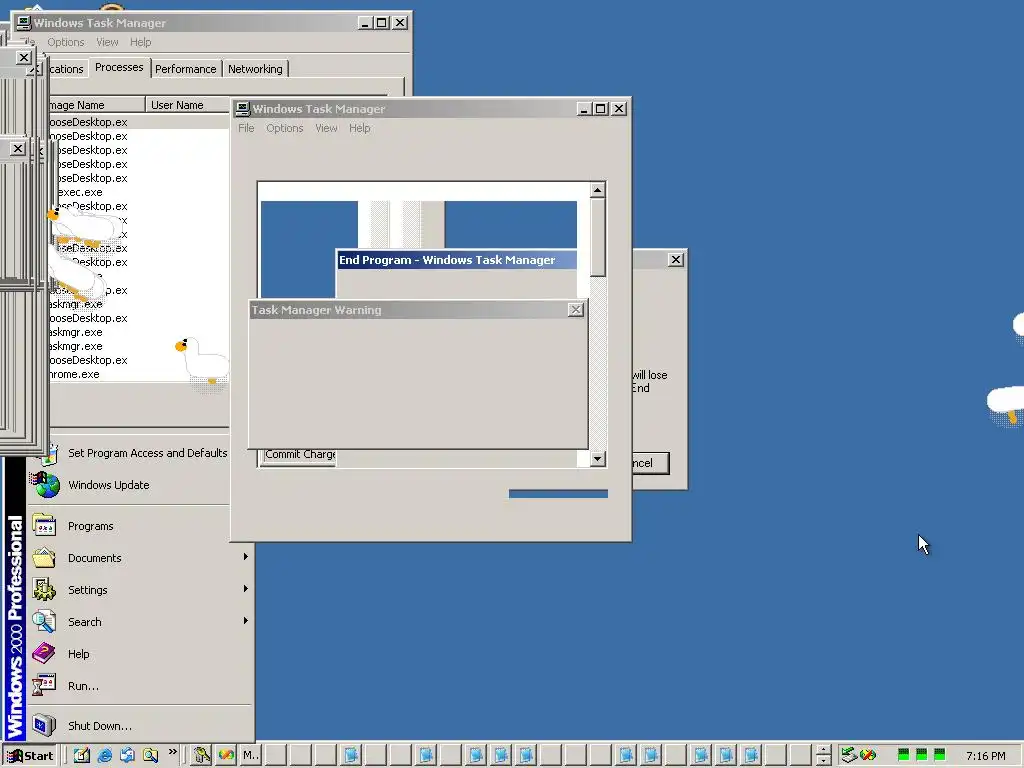This screenshot has height=768, width=1024.
Task: Switch to the Processes tab
Action: 119,67
